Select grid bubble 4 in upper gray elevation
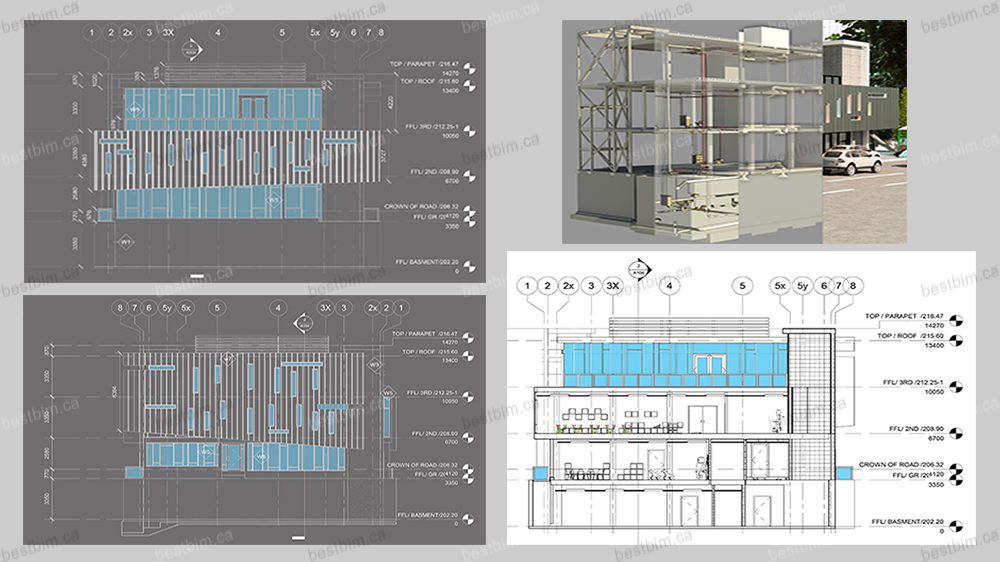Image resolution: width=1000 pixels, height=562 pixels. (x=217, y=32)
